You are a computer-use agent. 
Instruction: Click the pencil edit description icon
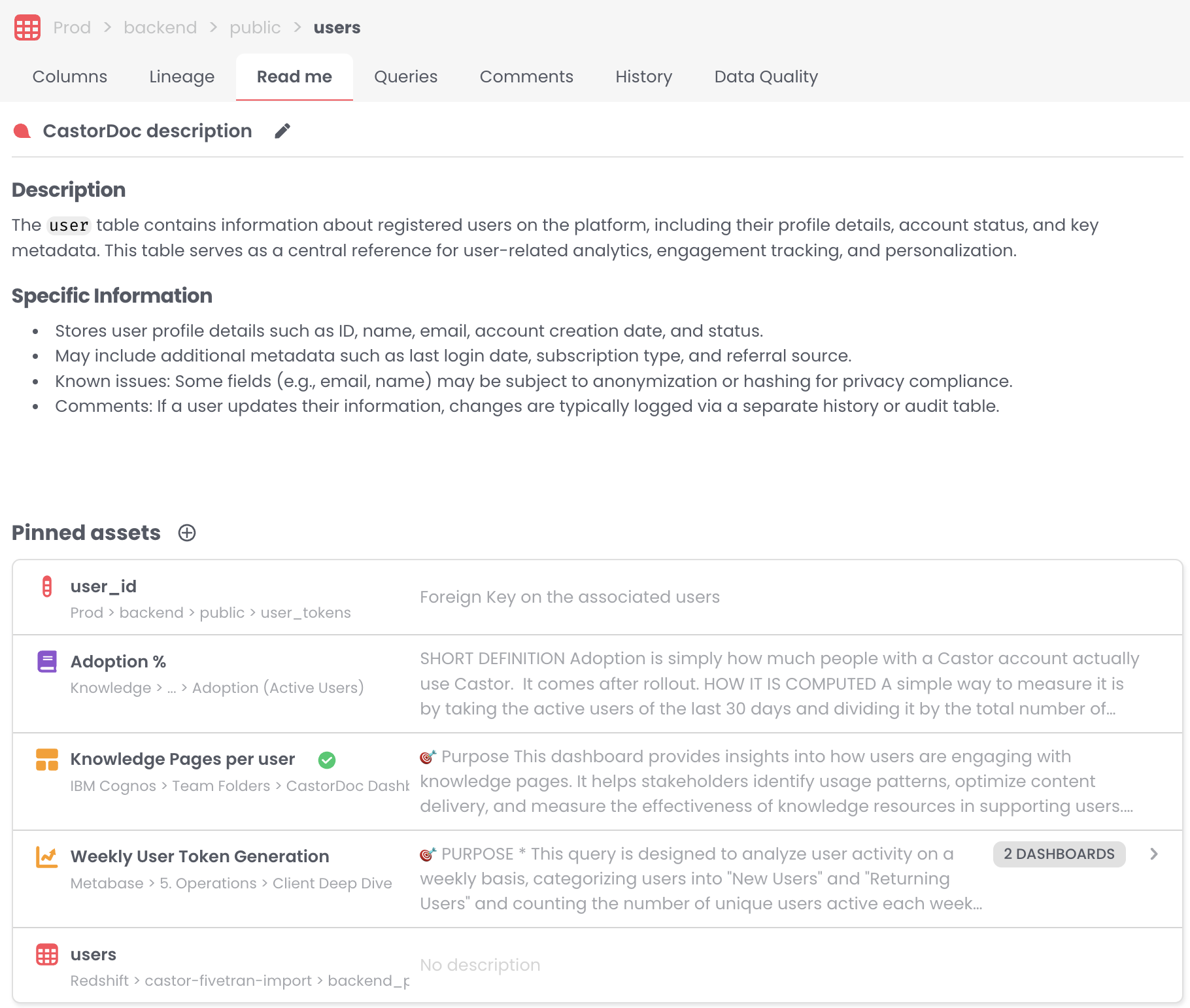click(282, 131)
